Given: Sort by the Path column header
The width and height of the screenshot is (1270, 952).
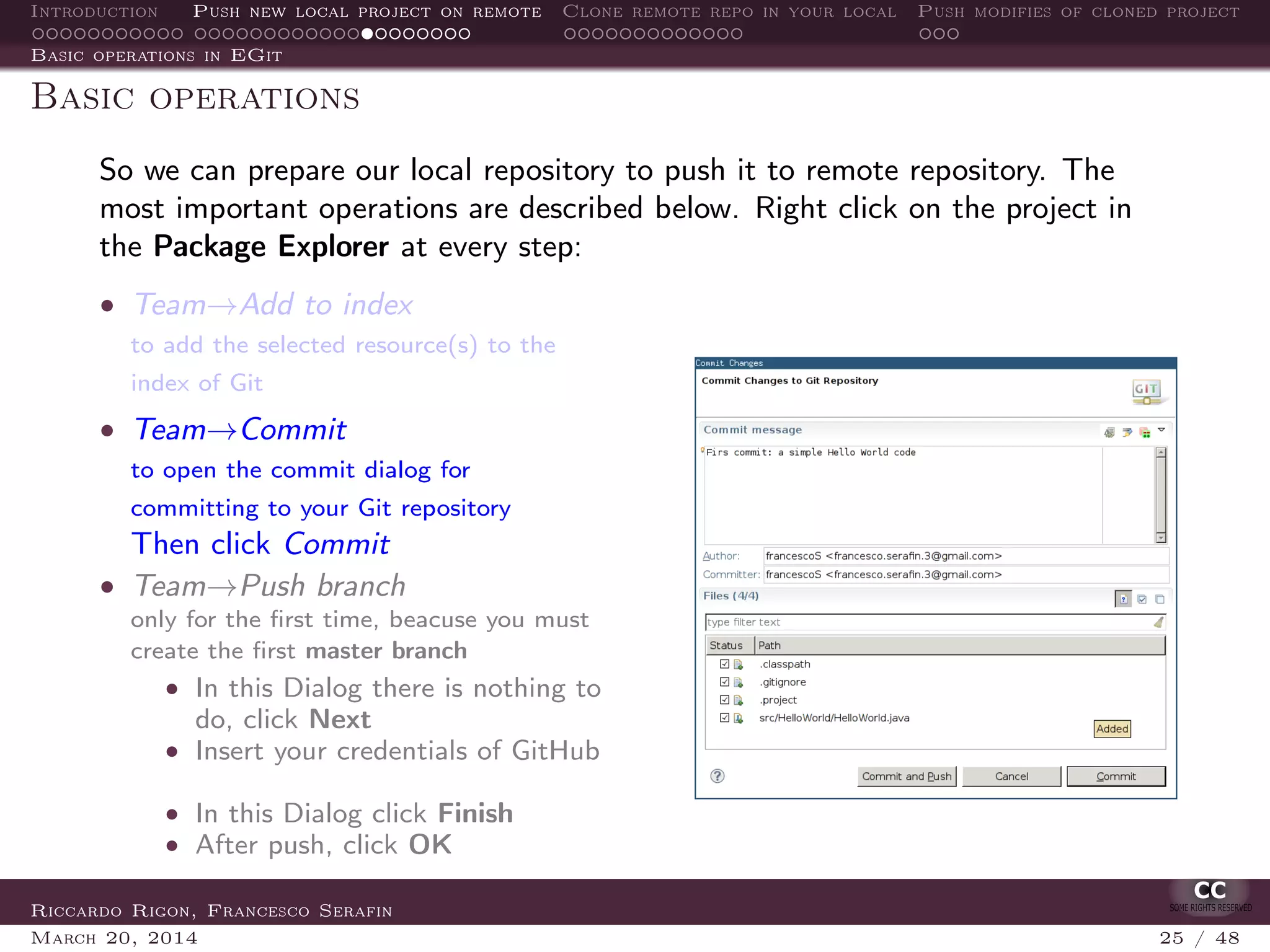Looking at the screenshot, I should coord(960,645).
